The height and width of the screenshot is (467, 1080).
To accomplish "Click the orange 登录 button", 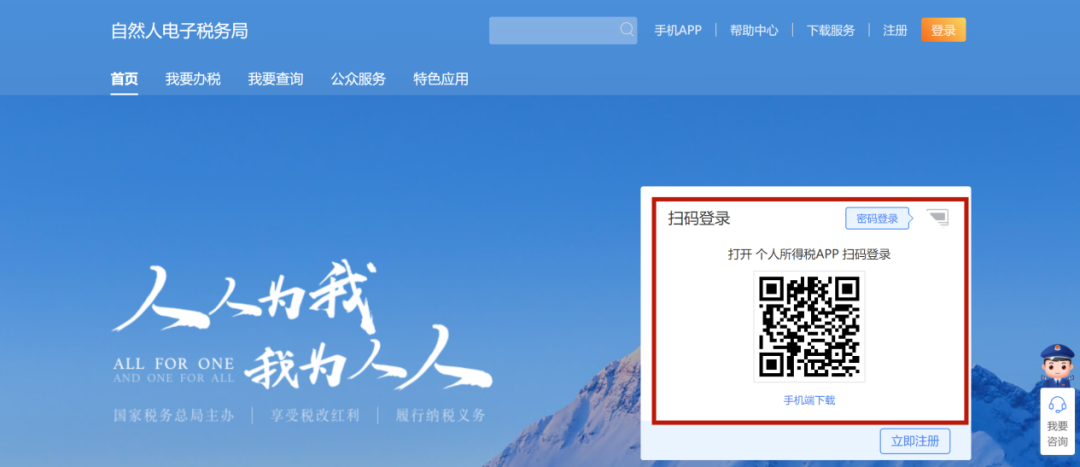I will click(943, 30).
